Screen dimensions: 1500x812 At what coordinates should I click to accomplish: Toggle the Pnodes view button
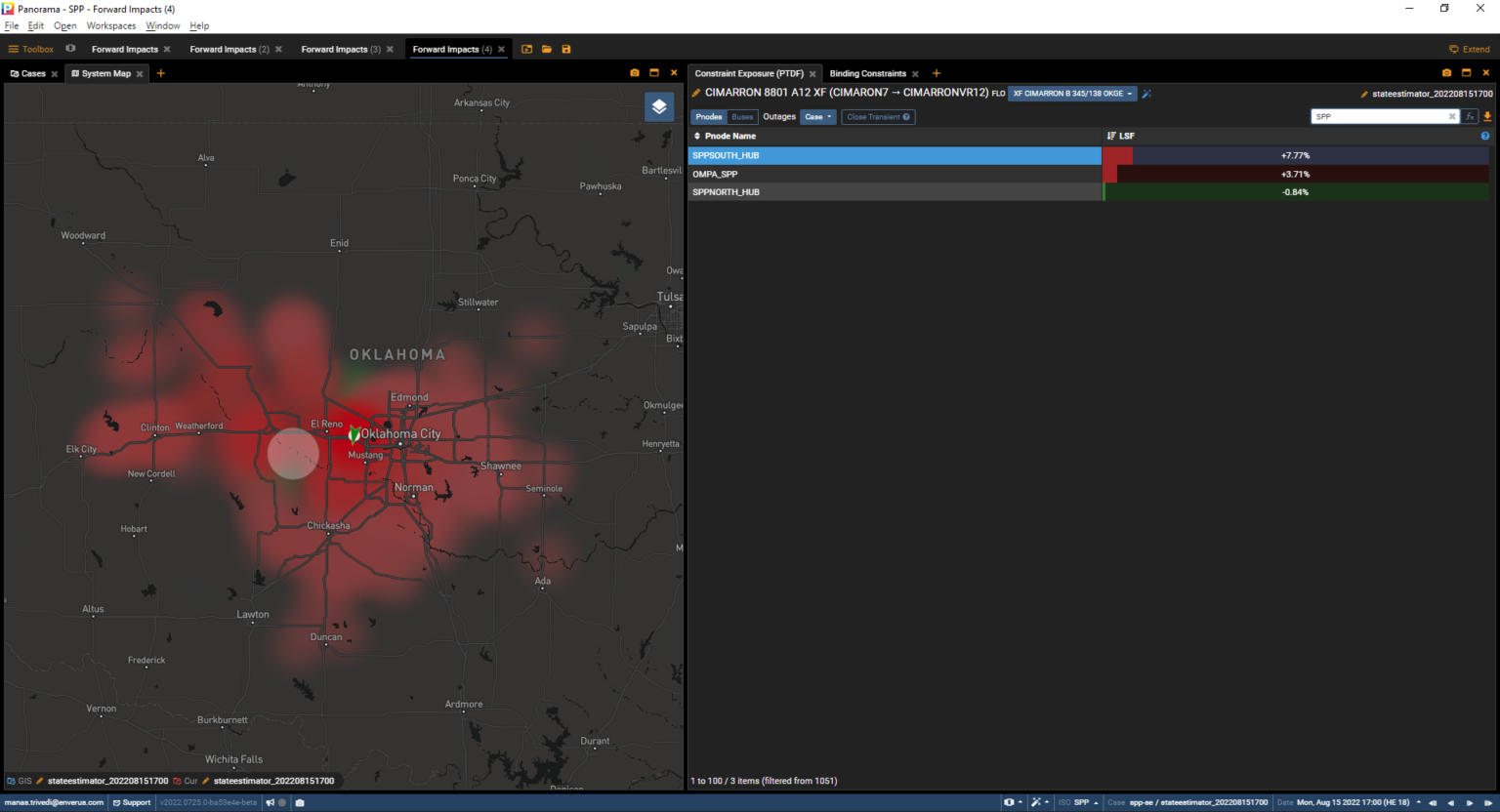click(709, 117)
